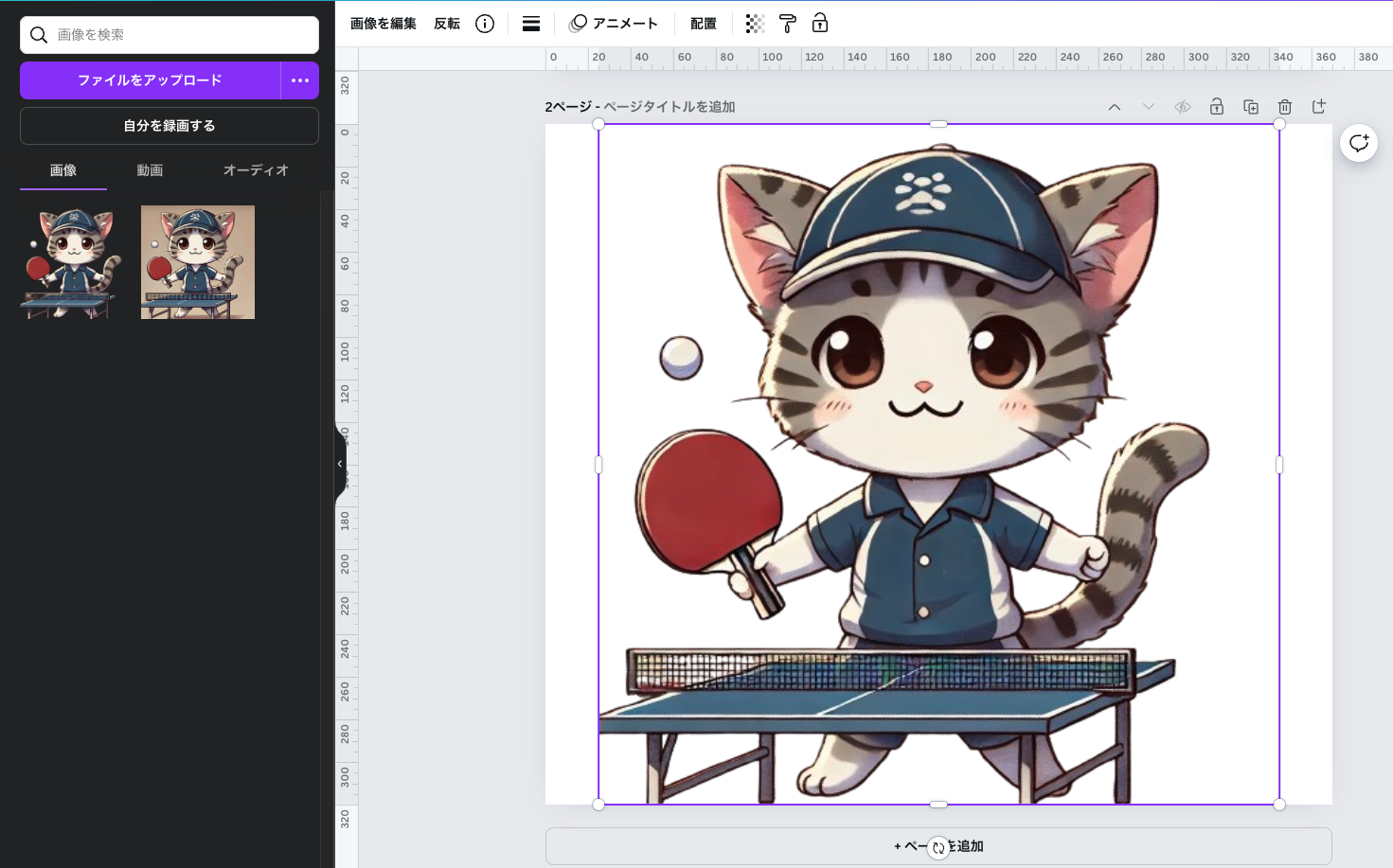Click the left-side crop handle of image
The image size is (1393, 868).
[x=598, y=465]
